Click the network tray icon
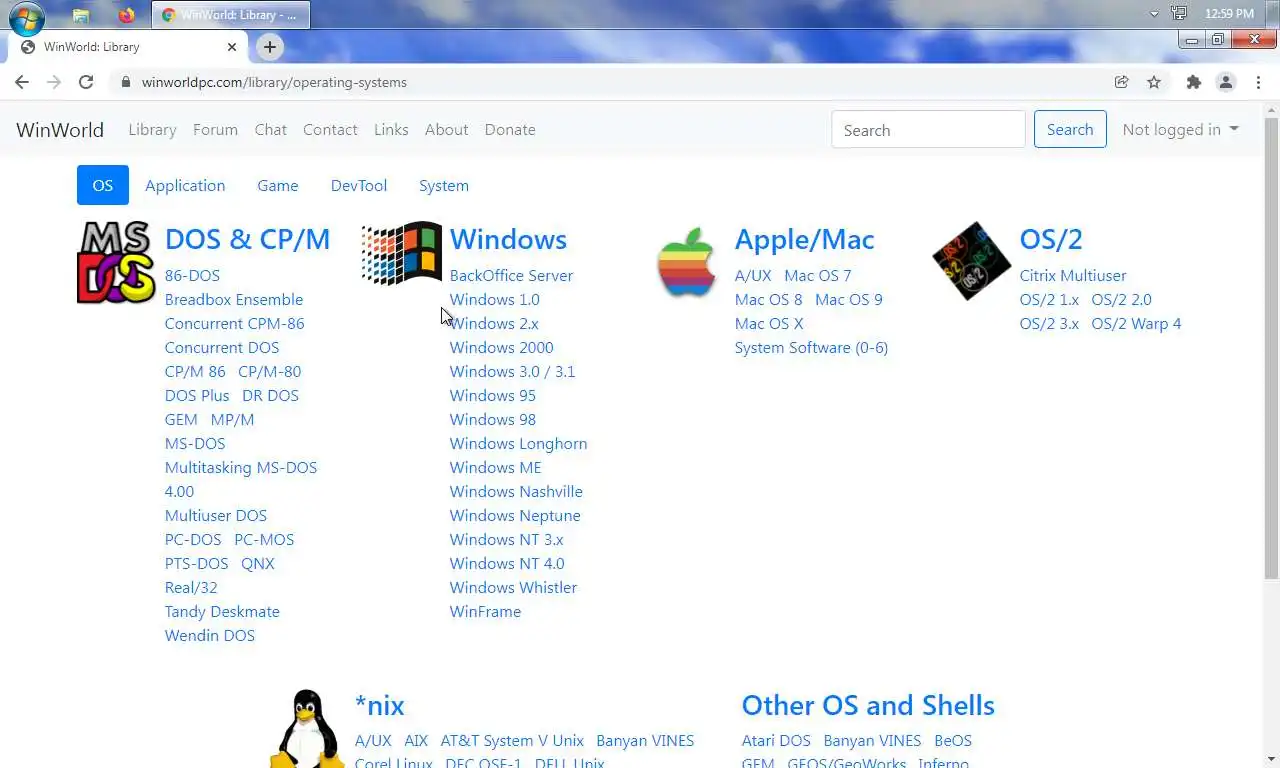This screenshot has width=1280, height=768. coord(1179,14)
